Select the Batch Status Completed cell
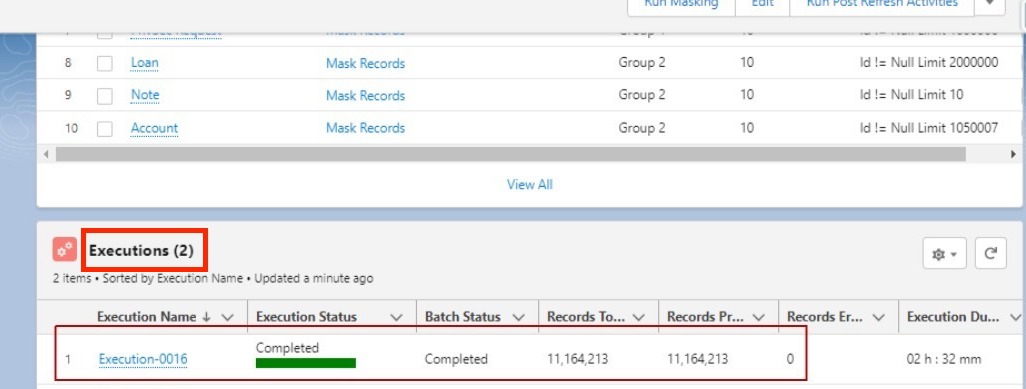The height and width of the screenshot is (389, 1026). pyautogui.click(x=456, y=359)
